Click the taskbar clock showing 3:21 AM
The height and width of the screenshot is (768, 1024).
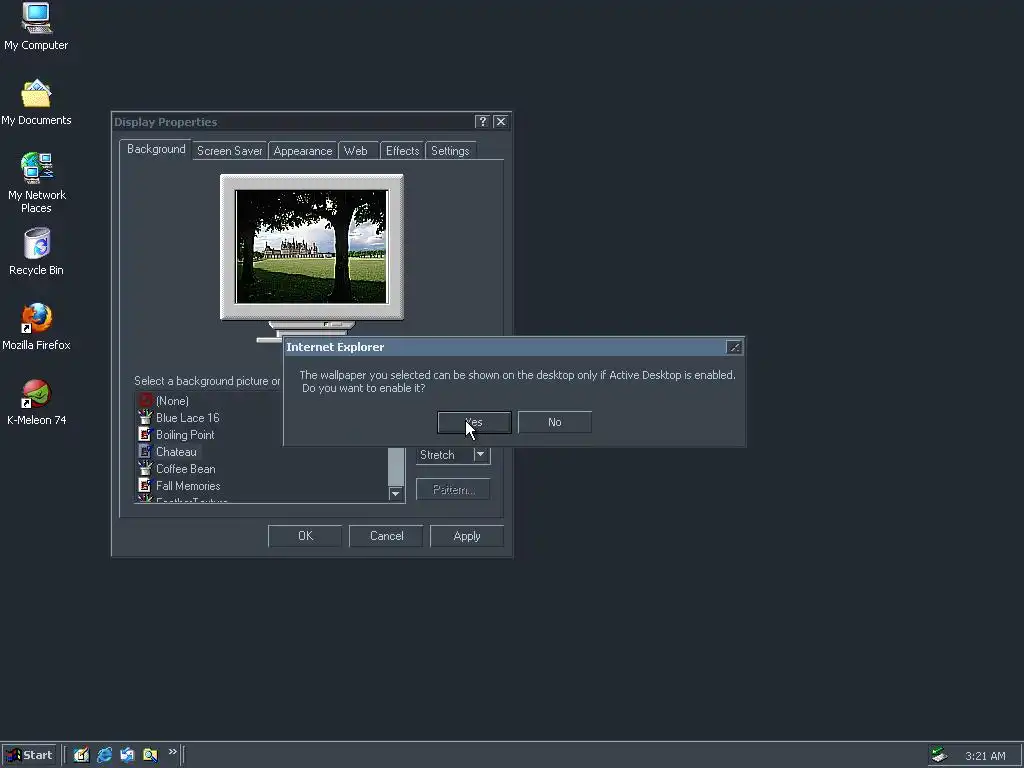point(985,756)
